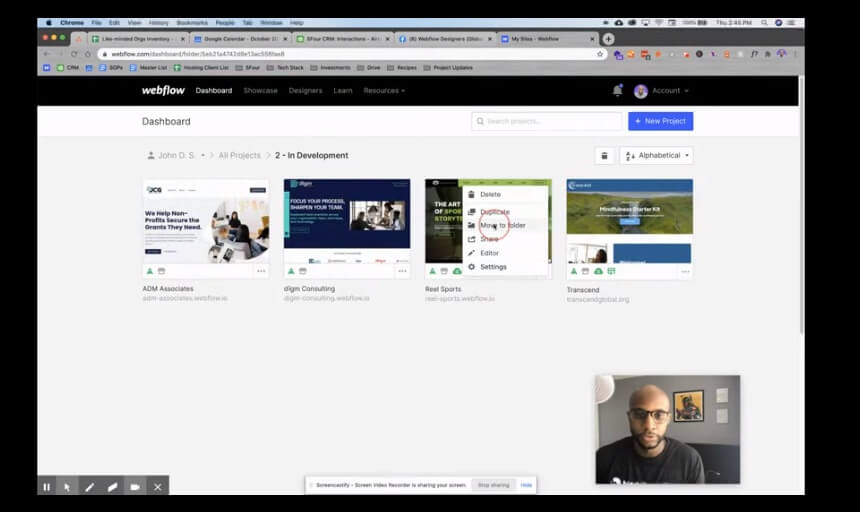Open the Alphabetical sort dropdown
860x512 pixels.
[657, 156]
